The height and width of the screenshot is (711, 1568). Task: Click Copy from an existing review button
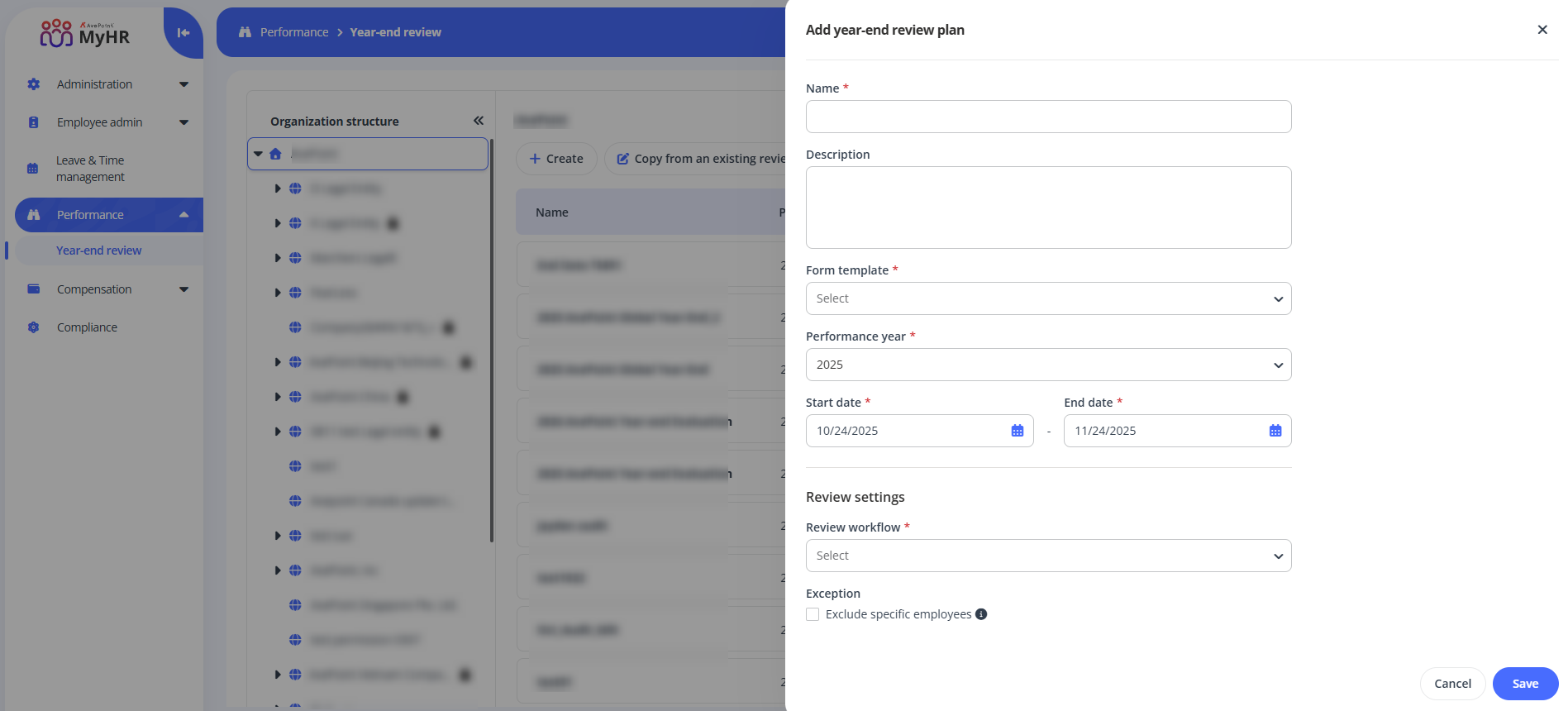(696, 159)
